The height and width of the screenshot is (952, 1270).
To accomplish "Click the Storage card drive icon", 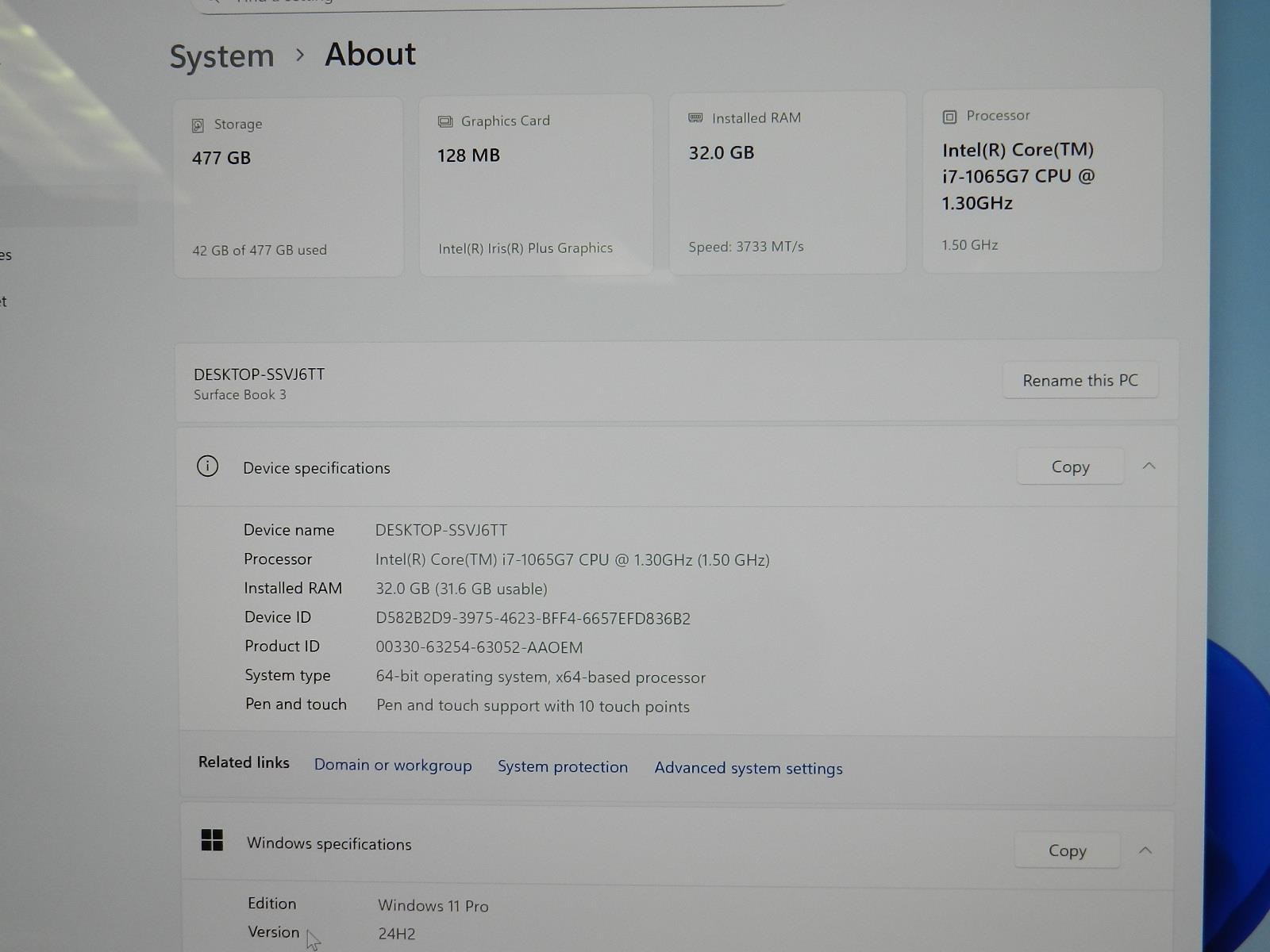I will tap(198, 125).
